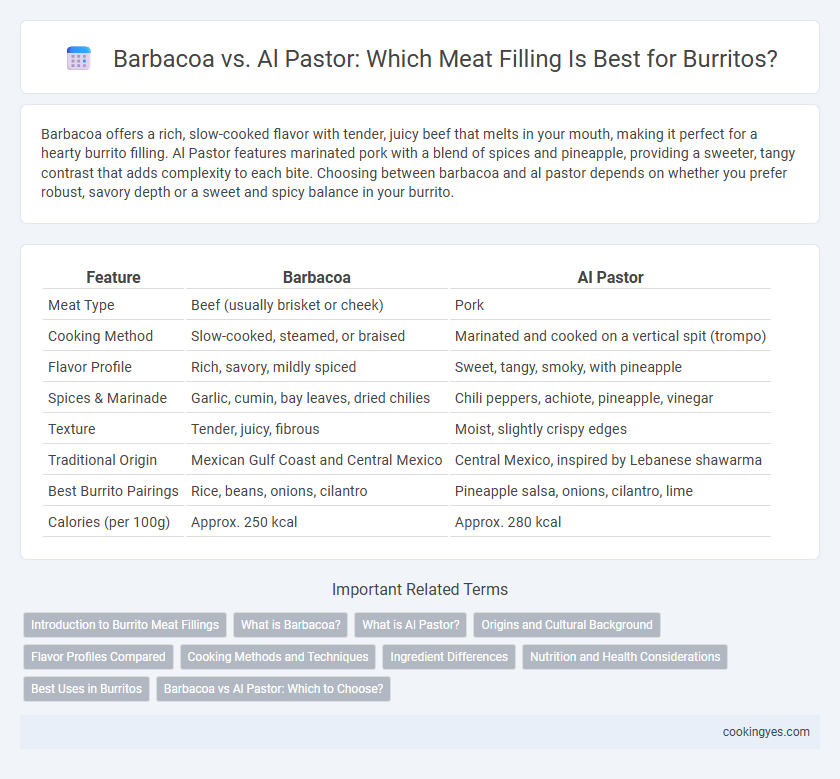Screen dimensions: 840x779
Task: Open the Best Uses in Burritos tag
Action: [86, 689]
